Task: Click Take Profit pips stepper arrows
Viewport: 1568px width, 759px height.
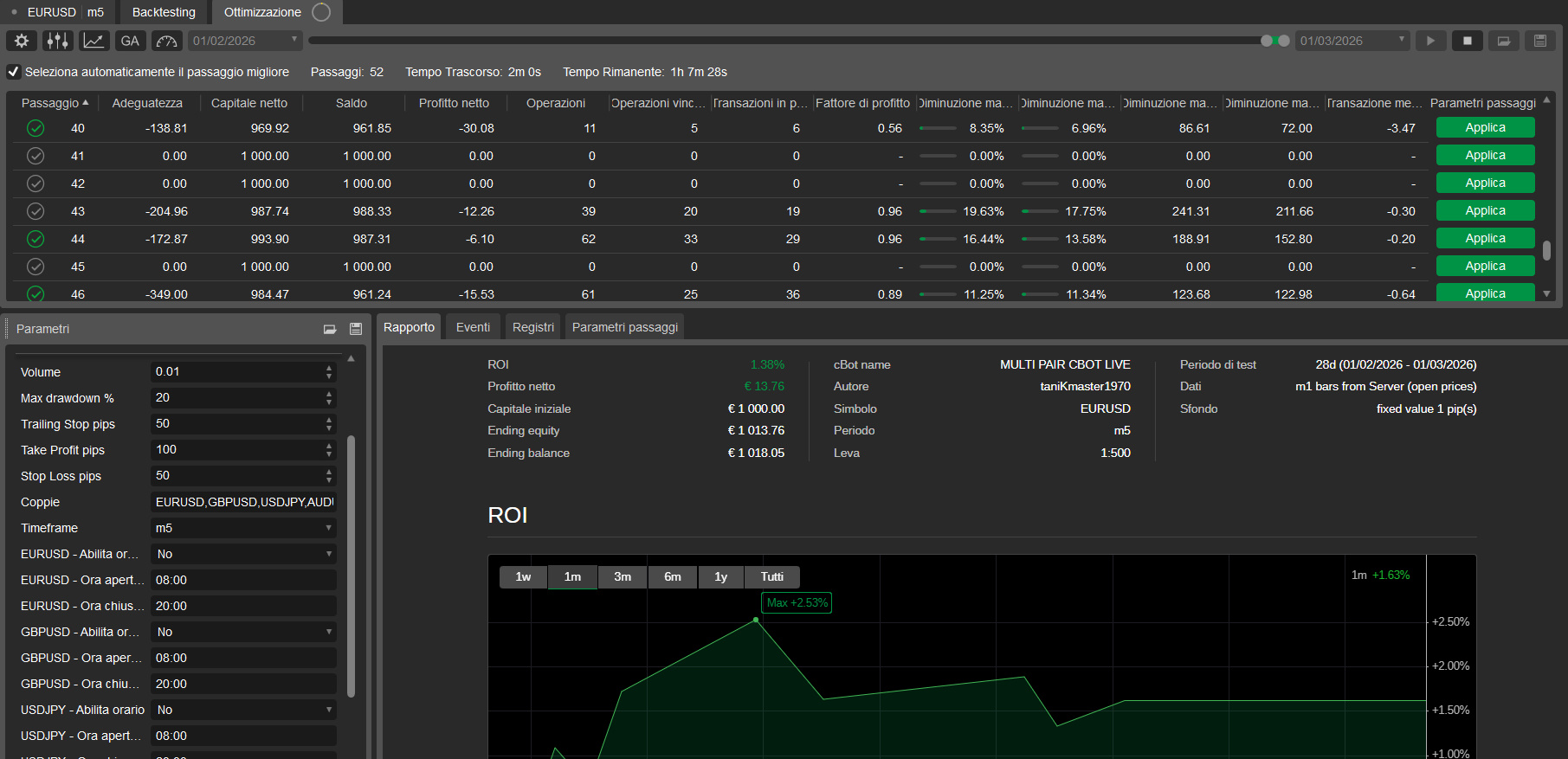Action: [x=329, y=450]
